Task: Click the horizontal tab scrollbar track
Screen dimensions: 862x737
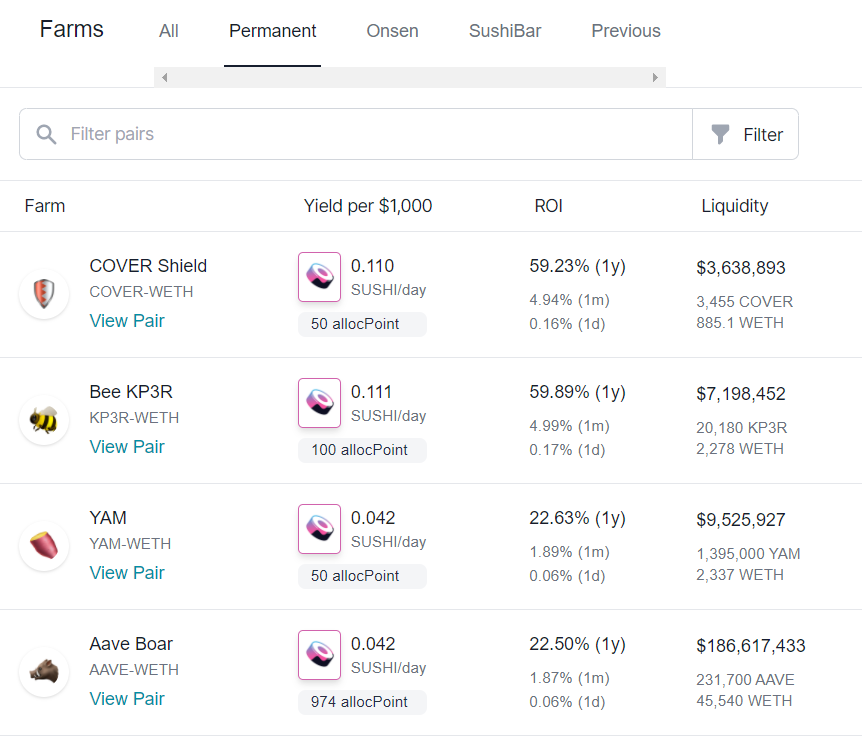Action: [x=410, y=77]
